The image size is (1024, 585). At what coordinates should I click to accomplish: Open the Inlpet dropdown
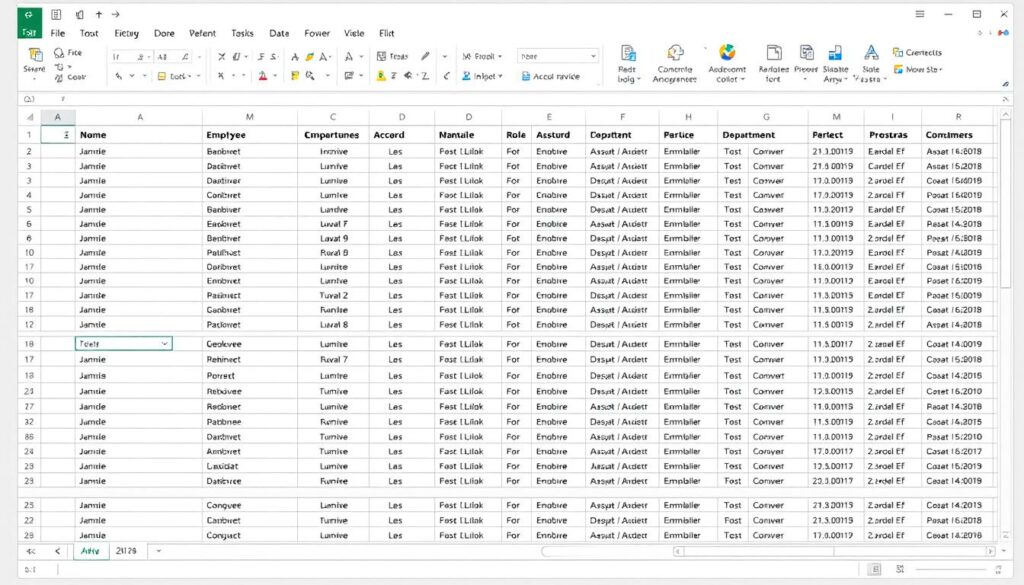click(x=482, y=76)
